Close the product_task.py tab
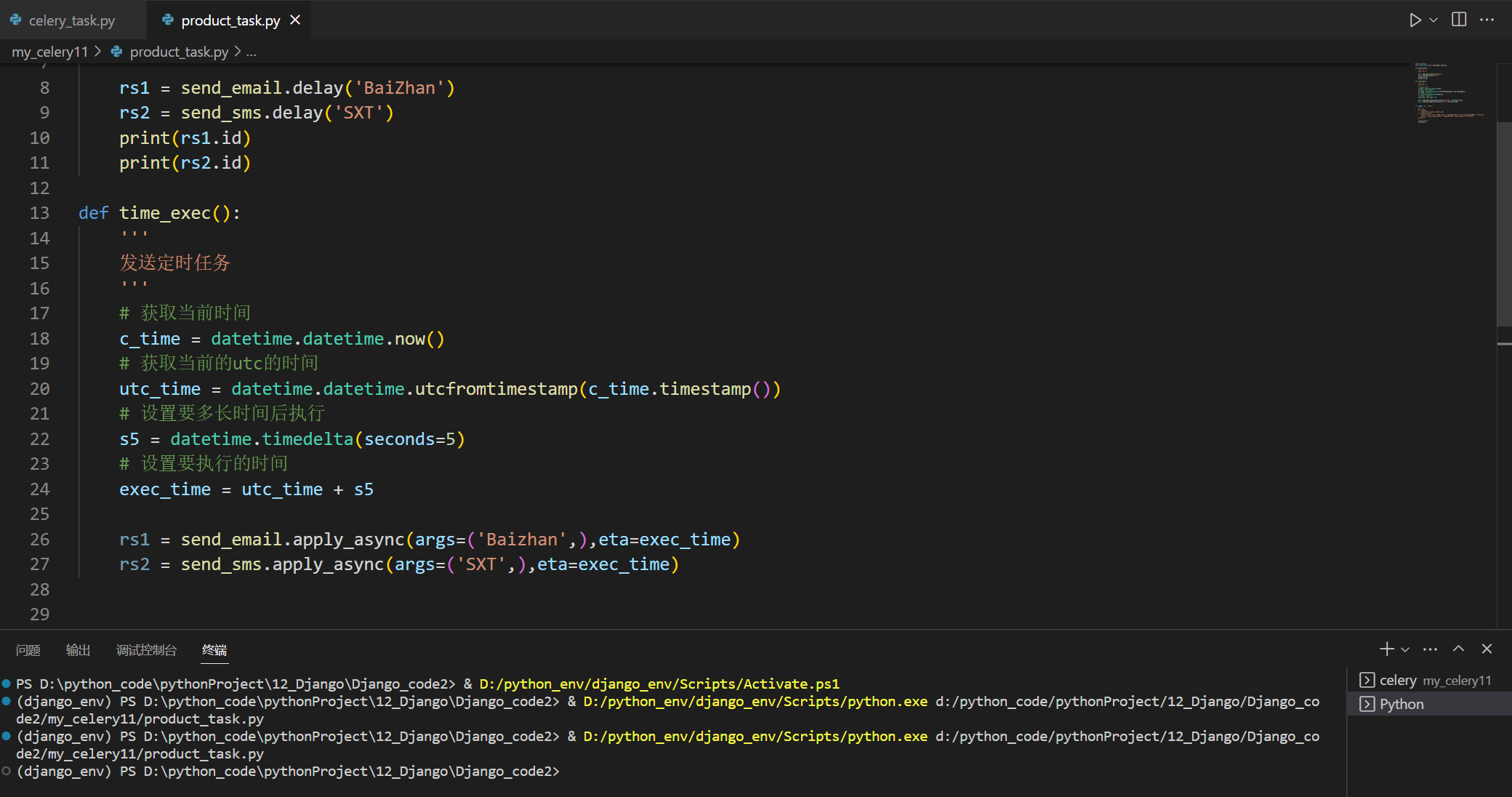Image resolution: width=1512 pixels, height=797 pixels. [295, 20]
